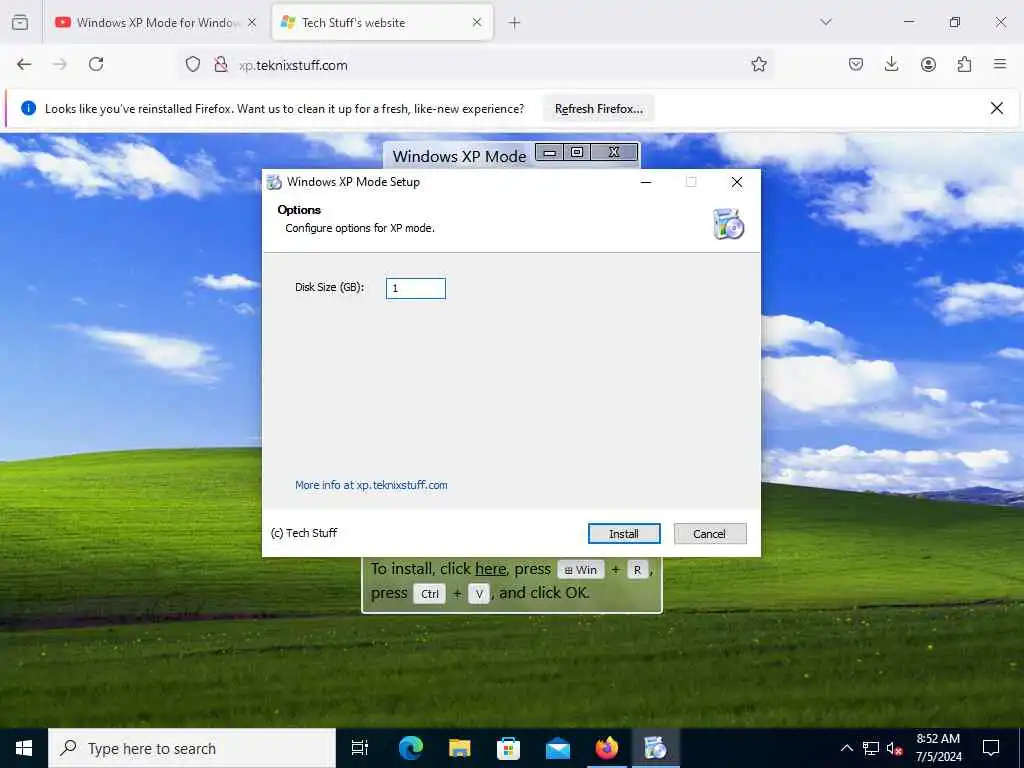1024x768 pixels.
Task: Open the notification center icon
Action: click(991, 748)
